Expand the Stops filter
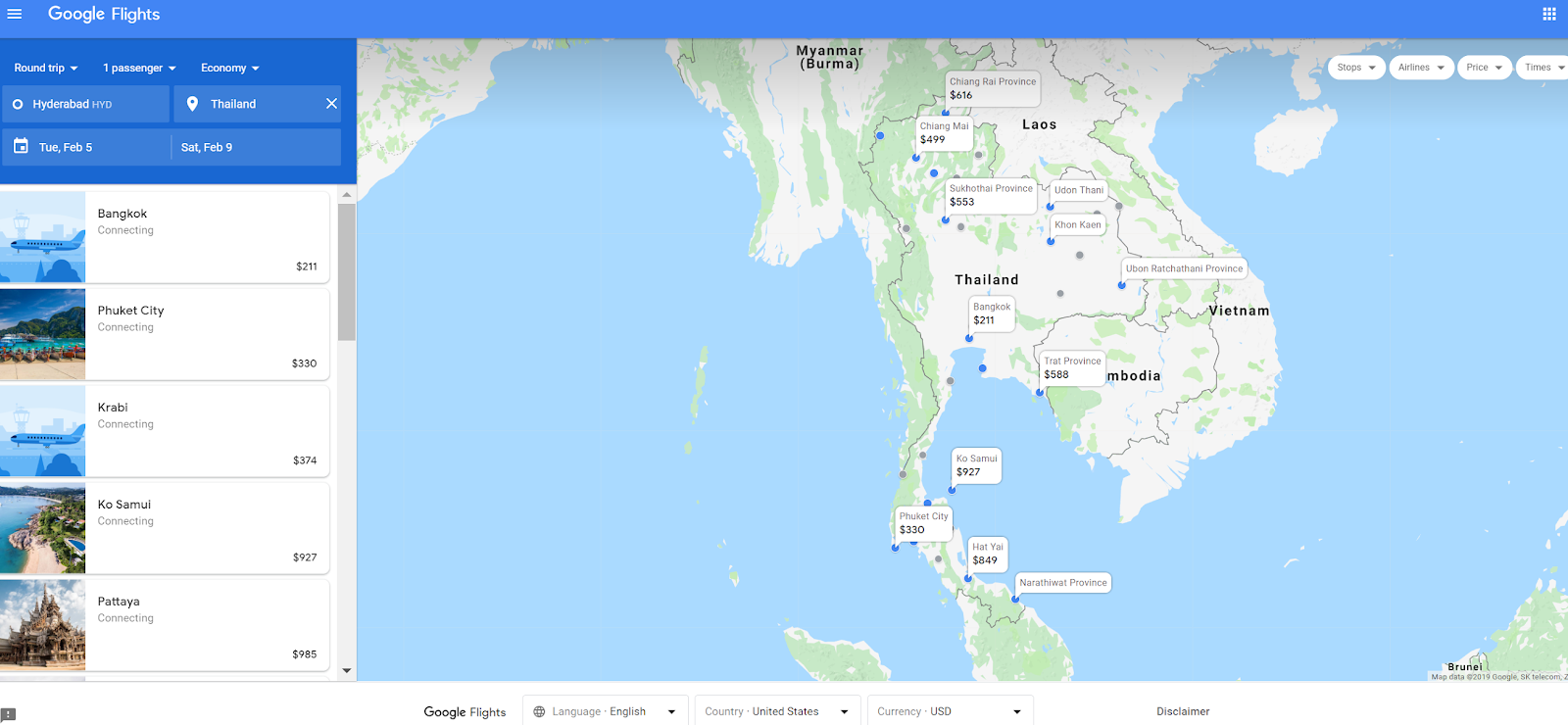The image size is (1568, 725). click(1357, 68)
